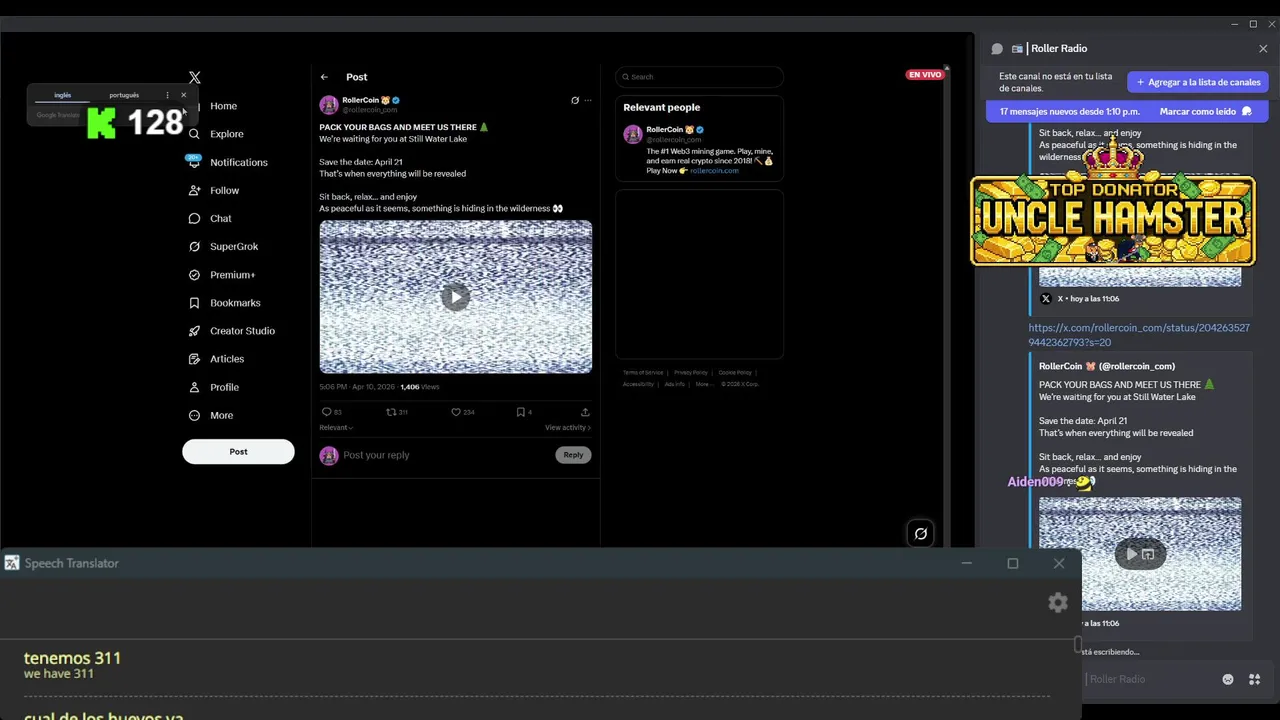Open the apps icon in Discord input
Screen dimensions: 1280x720
tap(1255, 680)
